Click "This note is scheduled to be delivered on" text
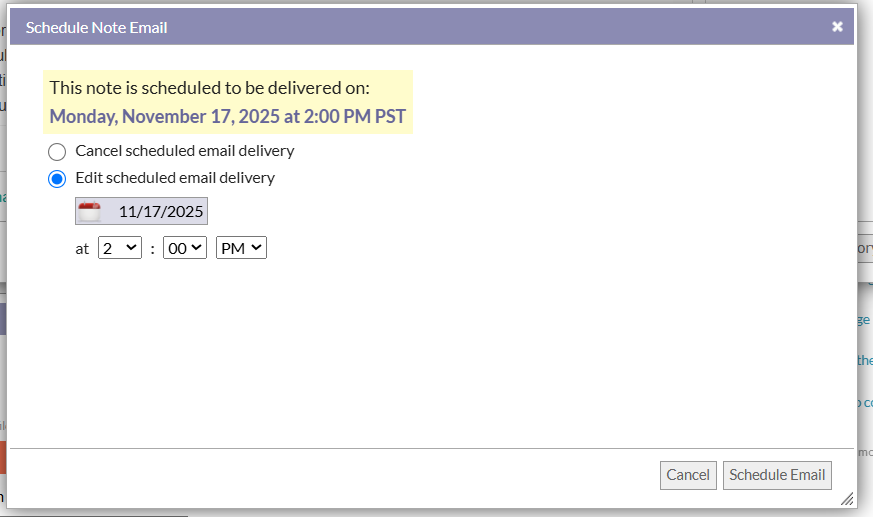 (209, 88)
